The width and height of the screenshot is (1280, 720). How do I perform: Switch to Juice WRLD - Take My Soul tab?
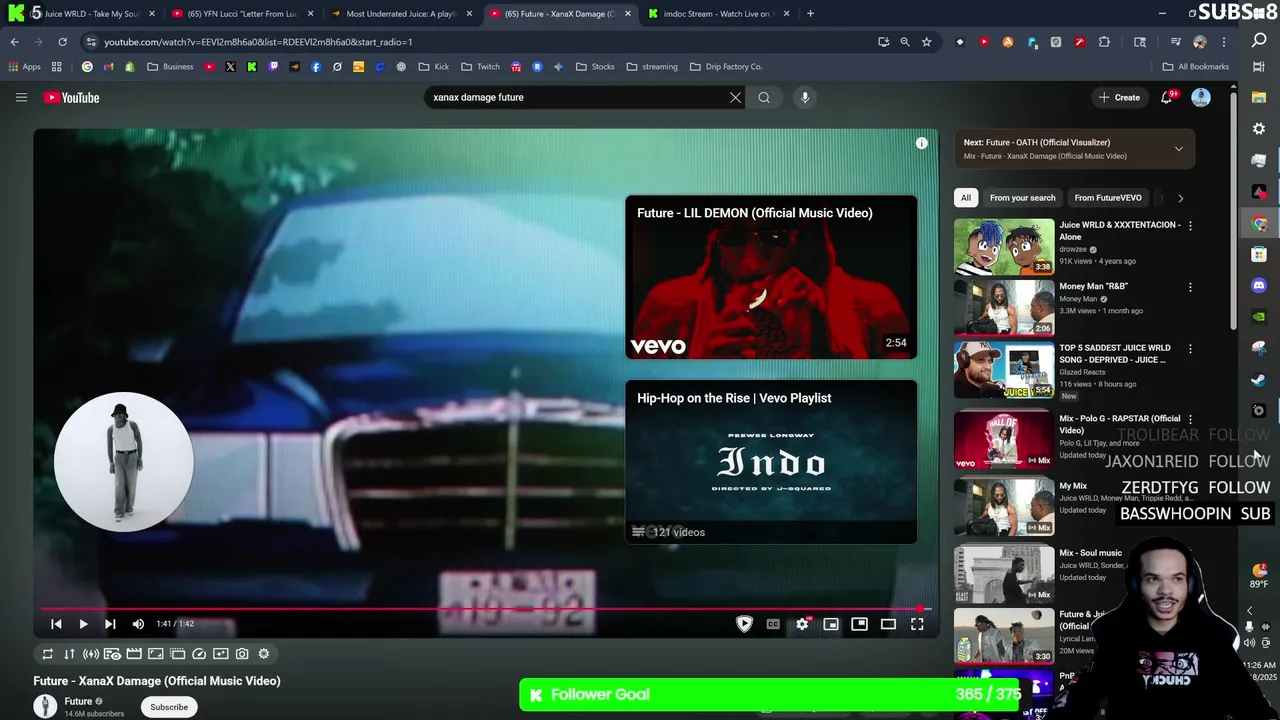tap(90, 14)
